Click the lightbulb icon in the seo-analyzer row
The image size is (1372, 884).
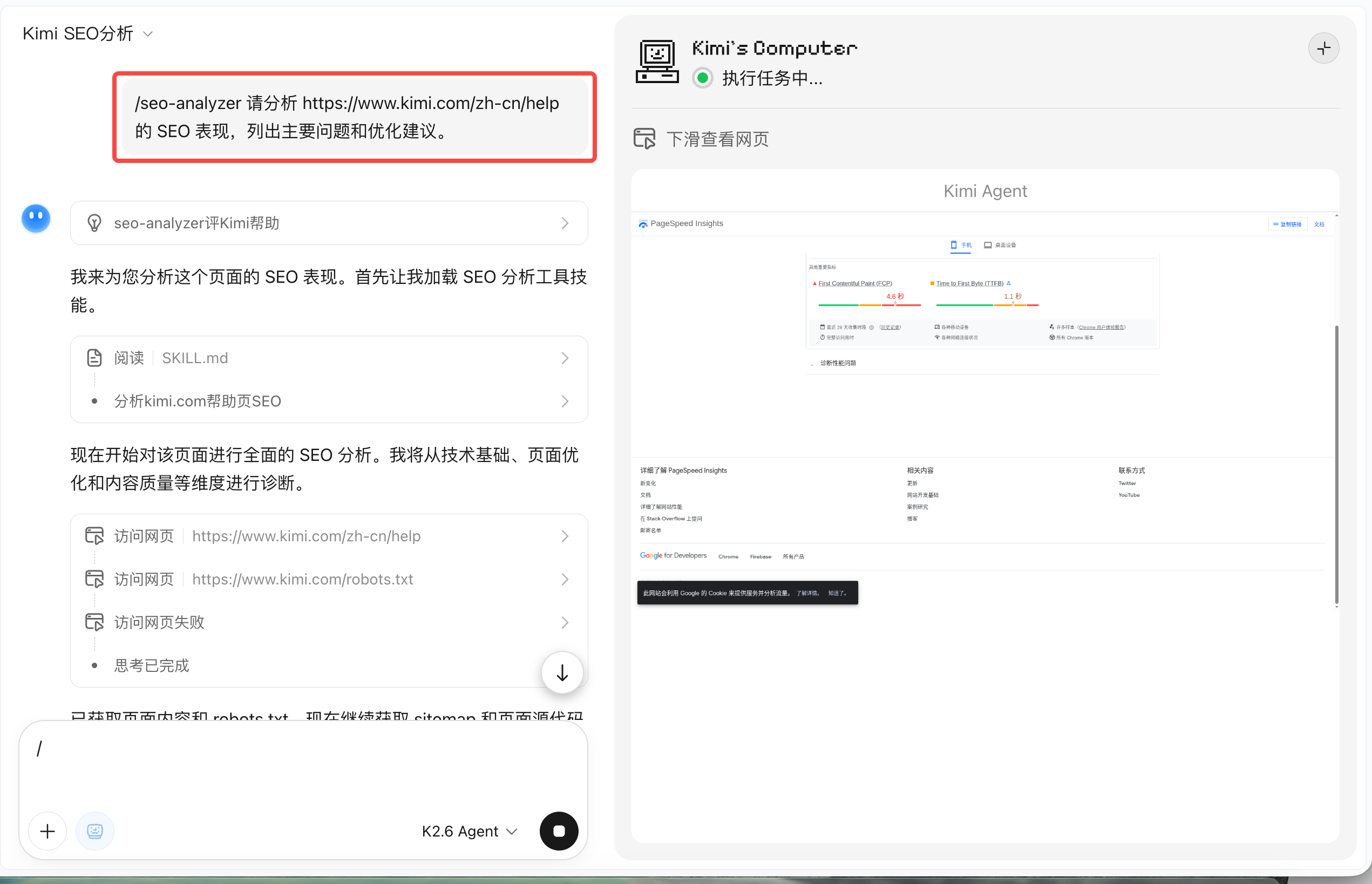(x=94, y=223)
